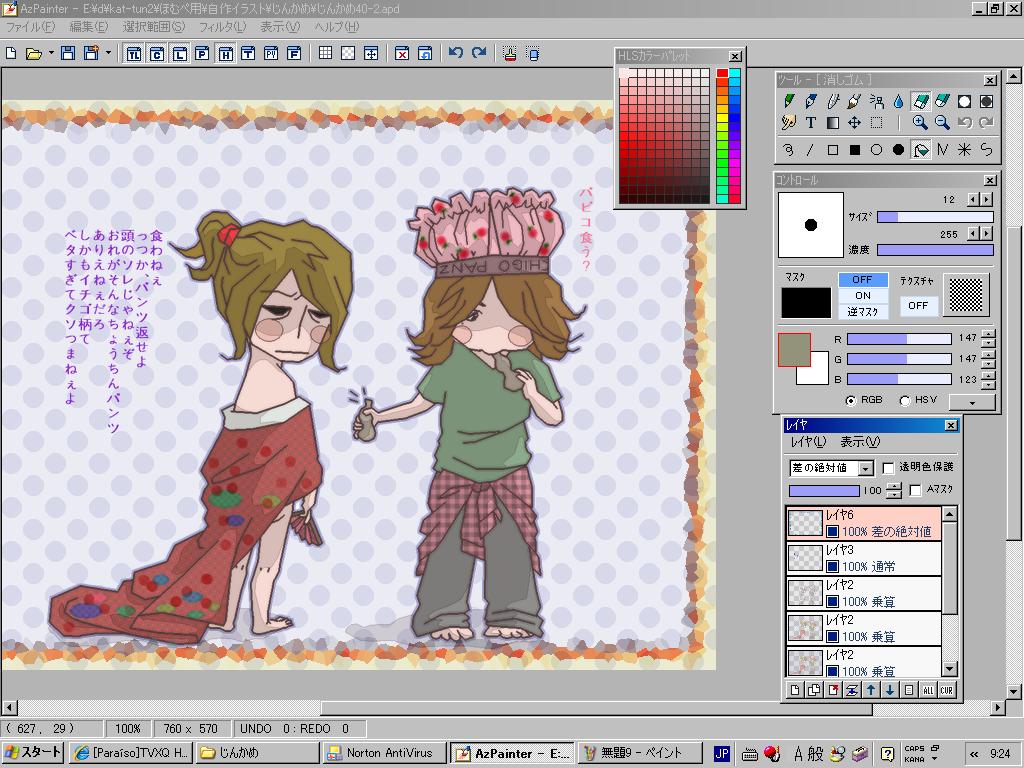Image resolution: width=1024 pixels, height=768 pixels.
Task: Click the new file icon in toolbar
Action: [x=12, y=53]
